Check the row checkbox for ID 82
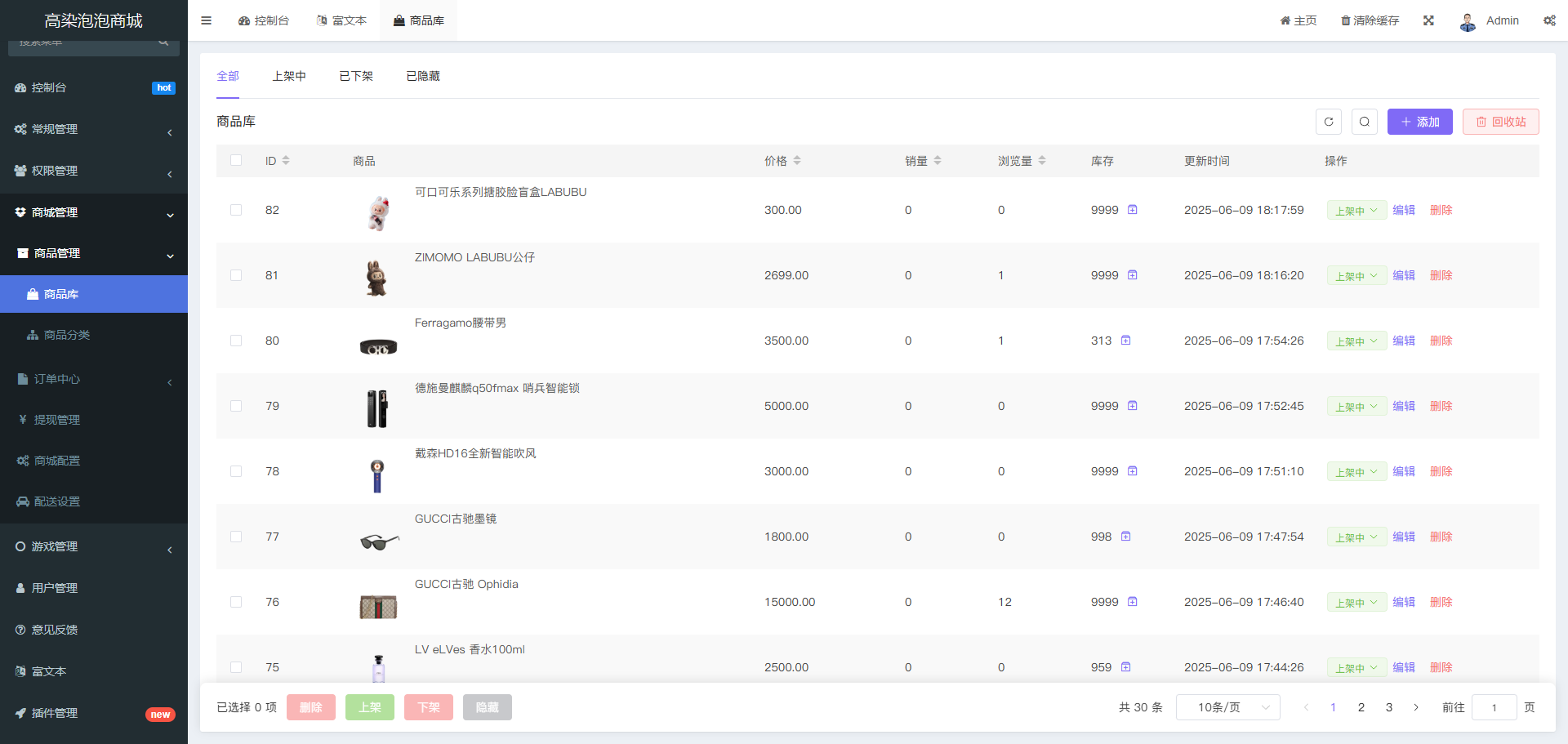1568x744 pixels. coord(236,210)
